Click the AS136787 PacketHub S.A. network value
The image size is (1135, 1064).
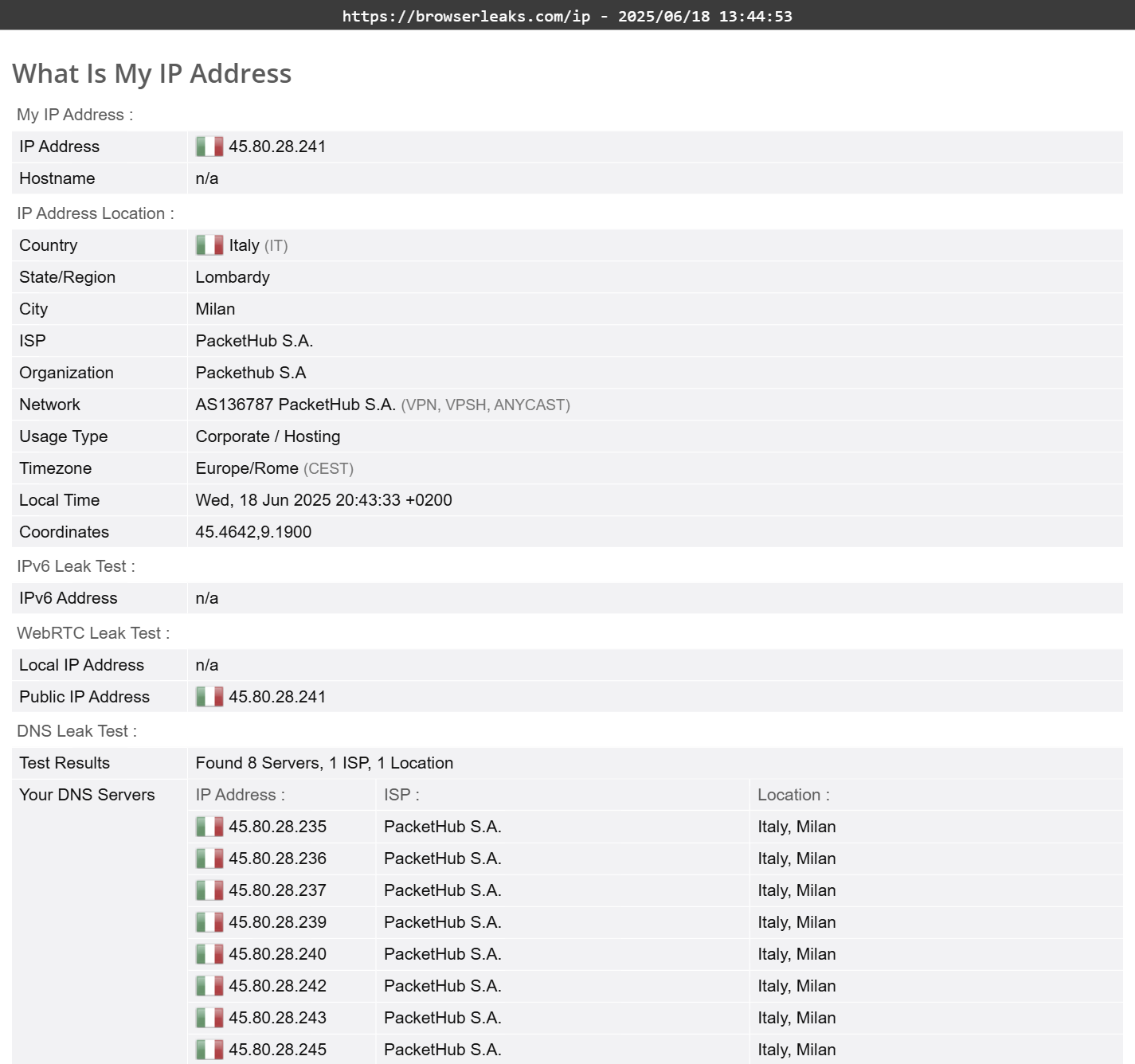click(295, 405)
